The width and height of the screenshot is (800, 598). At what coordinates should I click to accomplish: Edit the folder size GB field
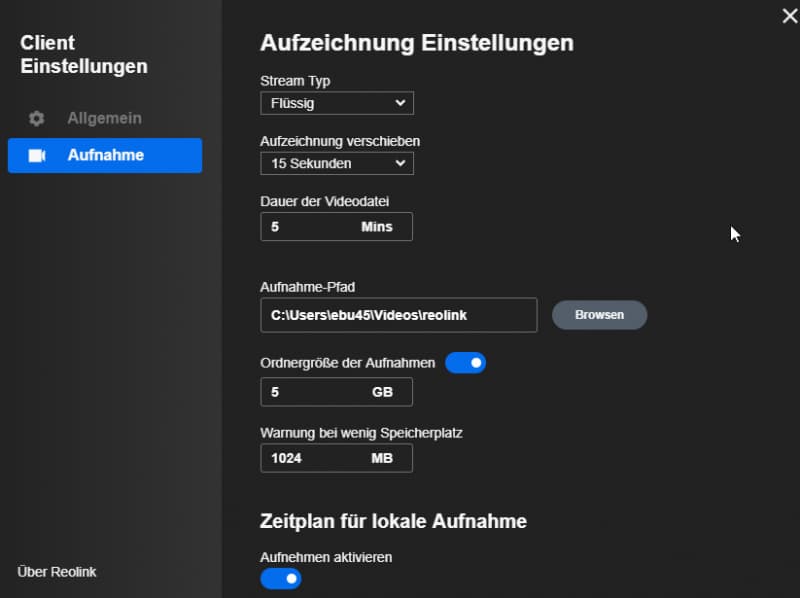coord(336,392)
